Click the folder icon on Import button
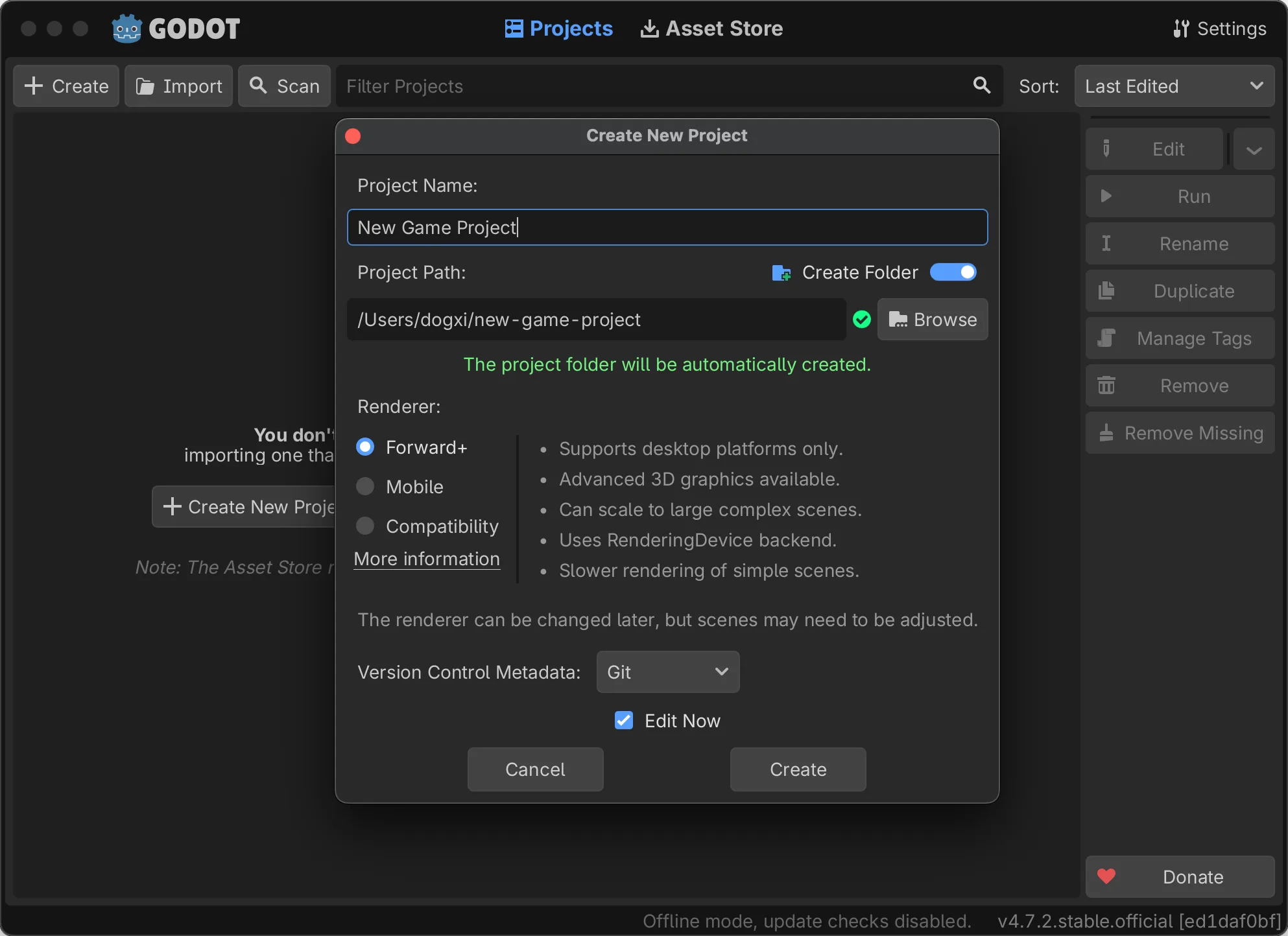Viewport: 1288px width, 936px height. tap(145, 86)
